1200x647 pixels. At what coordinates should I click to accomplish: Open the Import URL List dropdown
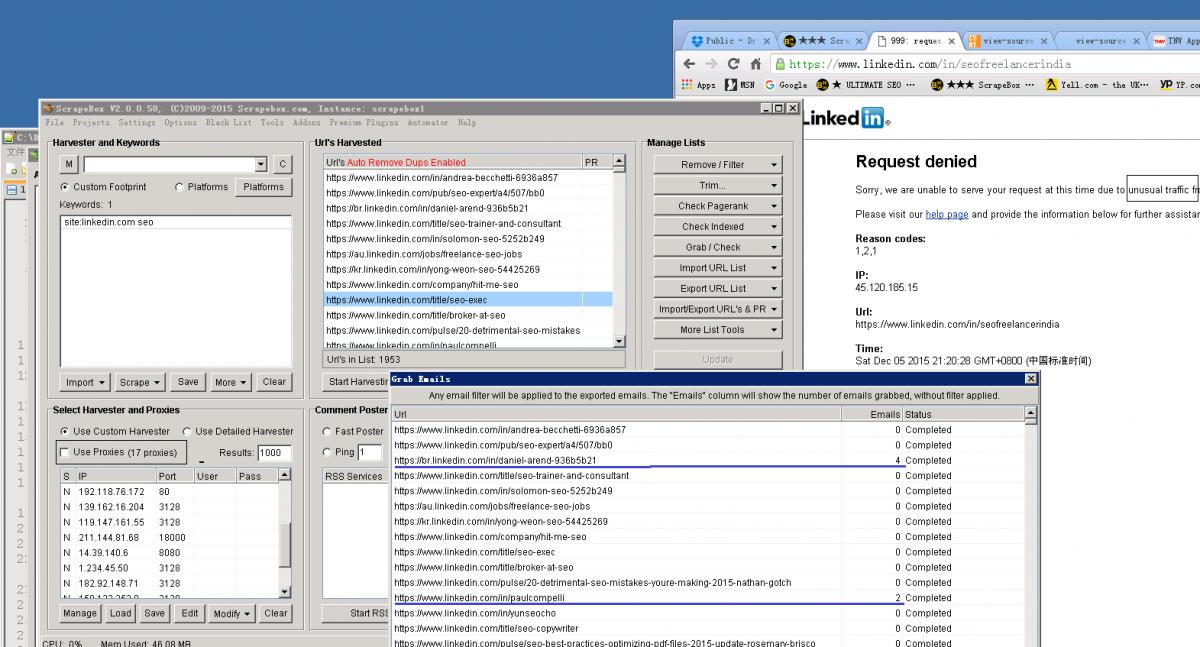pyautogui.click(x=718, y=268)
